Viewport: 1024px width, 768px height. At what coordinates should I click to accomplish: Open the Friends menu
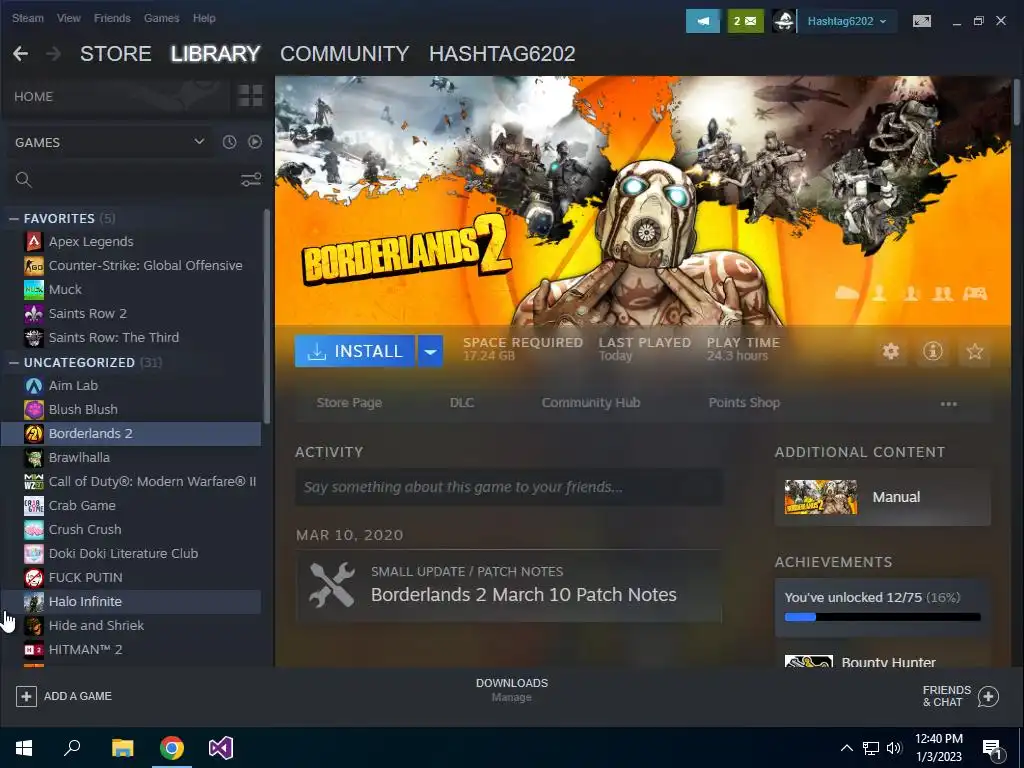(112, 18)
